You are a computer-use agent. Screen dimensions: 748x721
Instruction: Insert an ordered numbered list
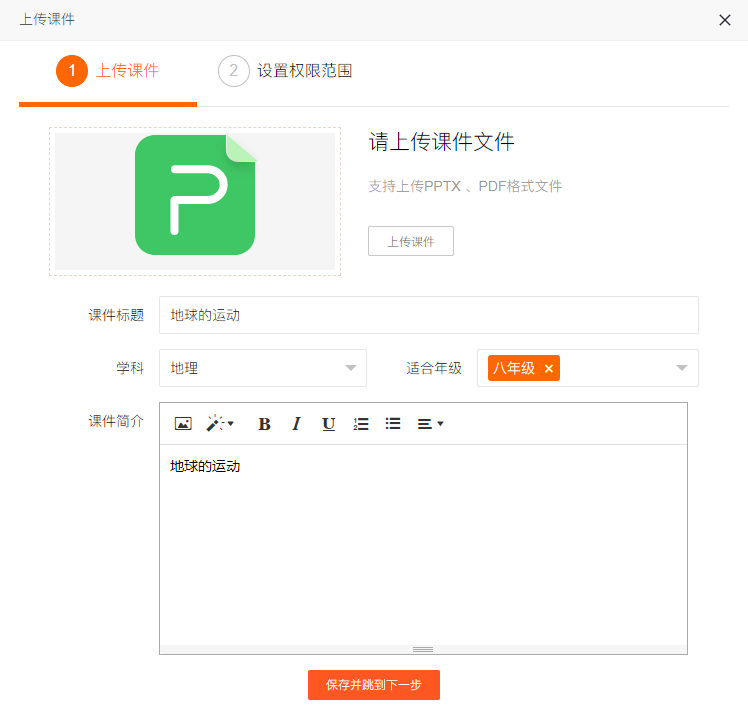361,424
